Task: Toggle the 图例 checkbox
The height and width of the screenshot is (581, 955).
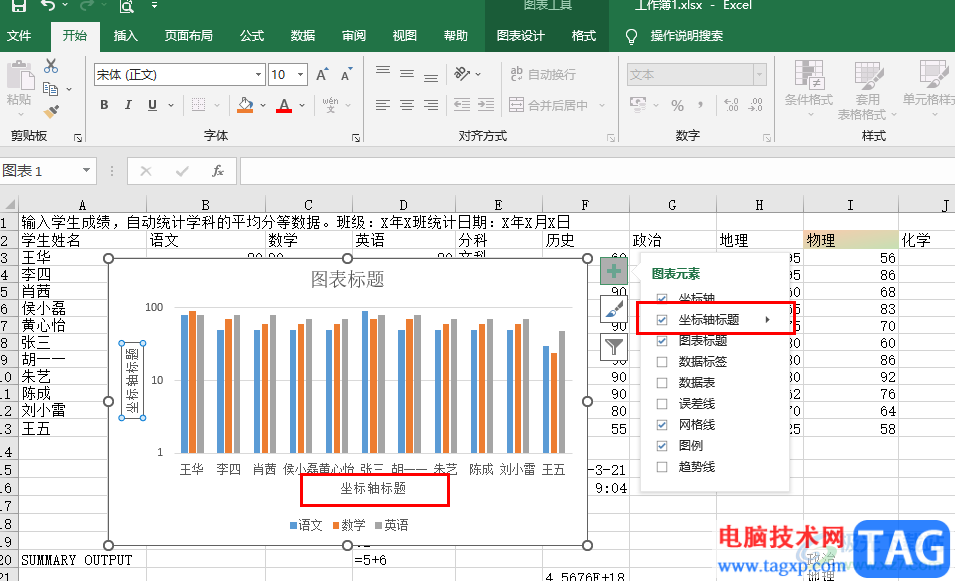Action: tap(662, 446)
